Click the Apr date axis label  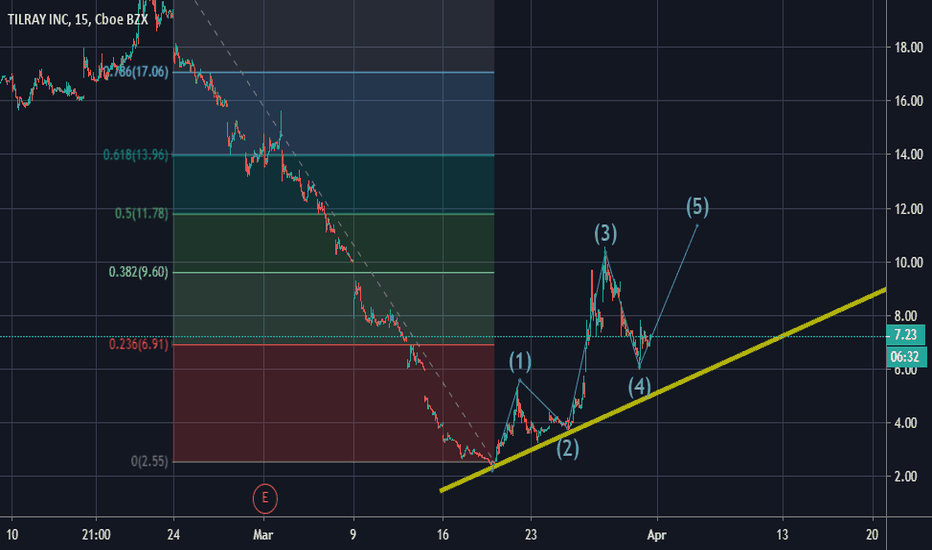point(656,535)
